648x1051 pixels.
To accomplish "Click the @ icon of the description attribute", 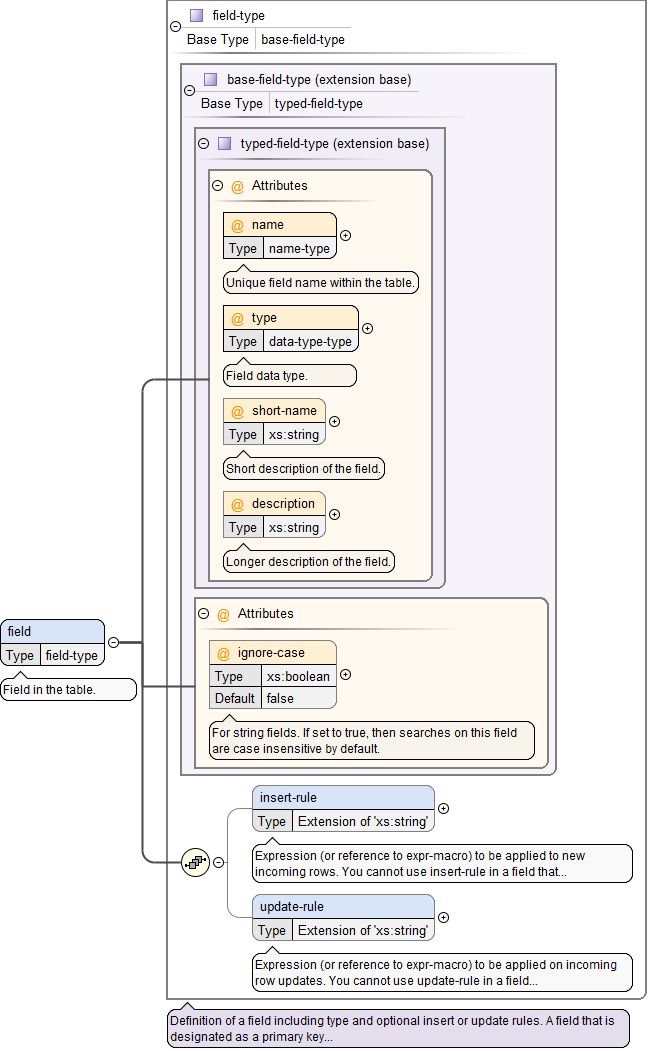I will [x=238, y=504].
